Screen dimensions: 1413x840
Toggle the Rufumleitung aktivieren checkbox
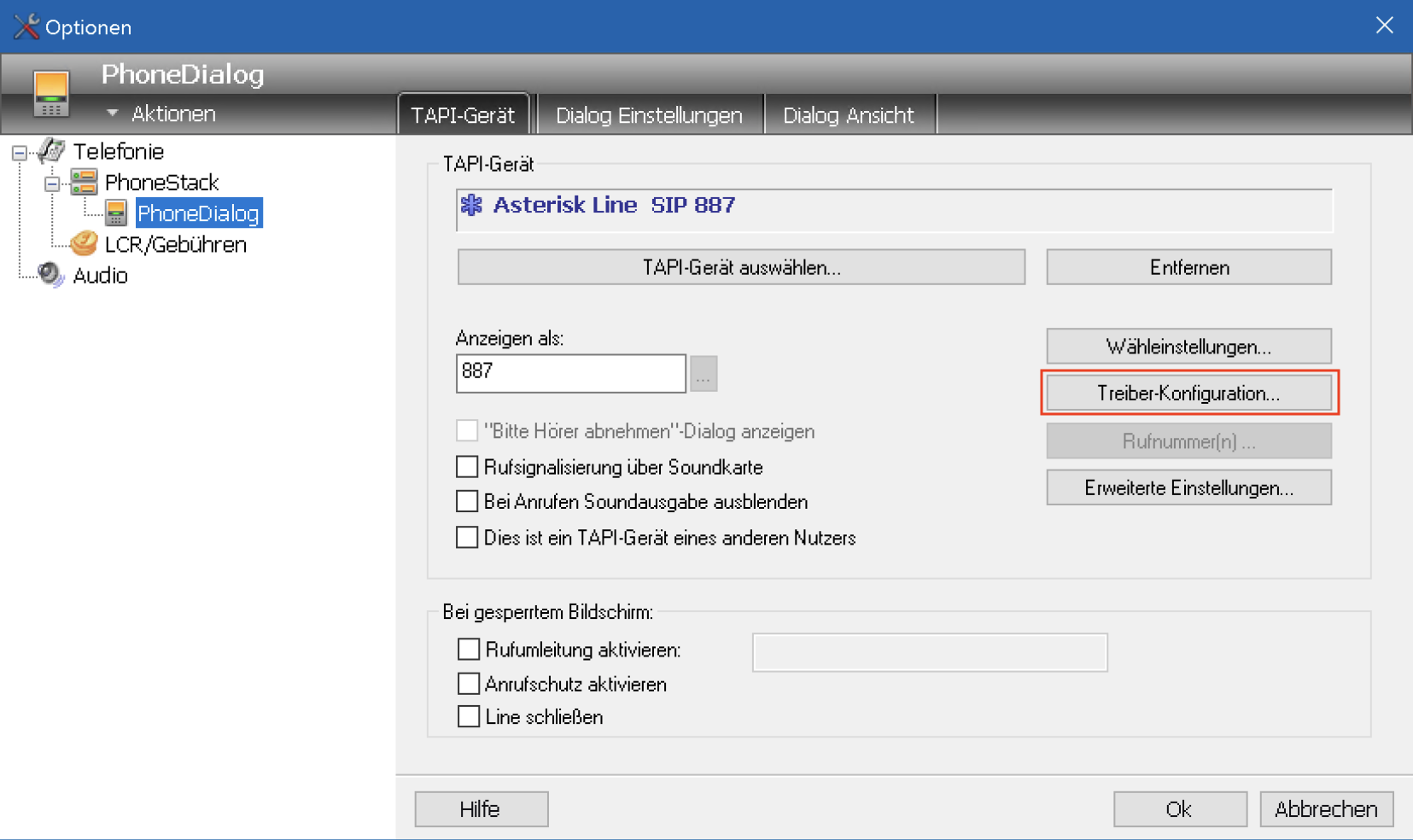click(x=469, y=650)
